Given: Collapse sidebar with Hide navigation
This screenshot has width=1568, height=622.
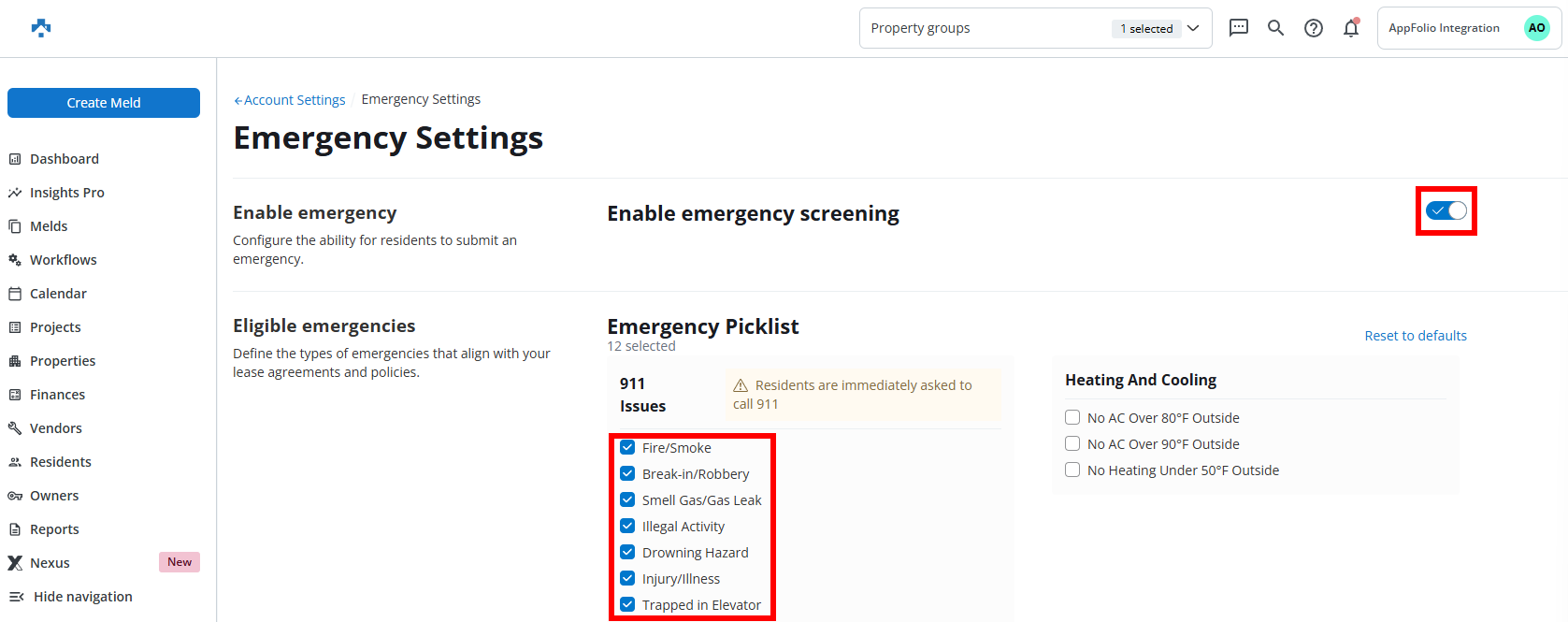Looking at the screenshot, I should pos(71,597).
